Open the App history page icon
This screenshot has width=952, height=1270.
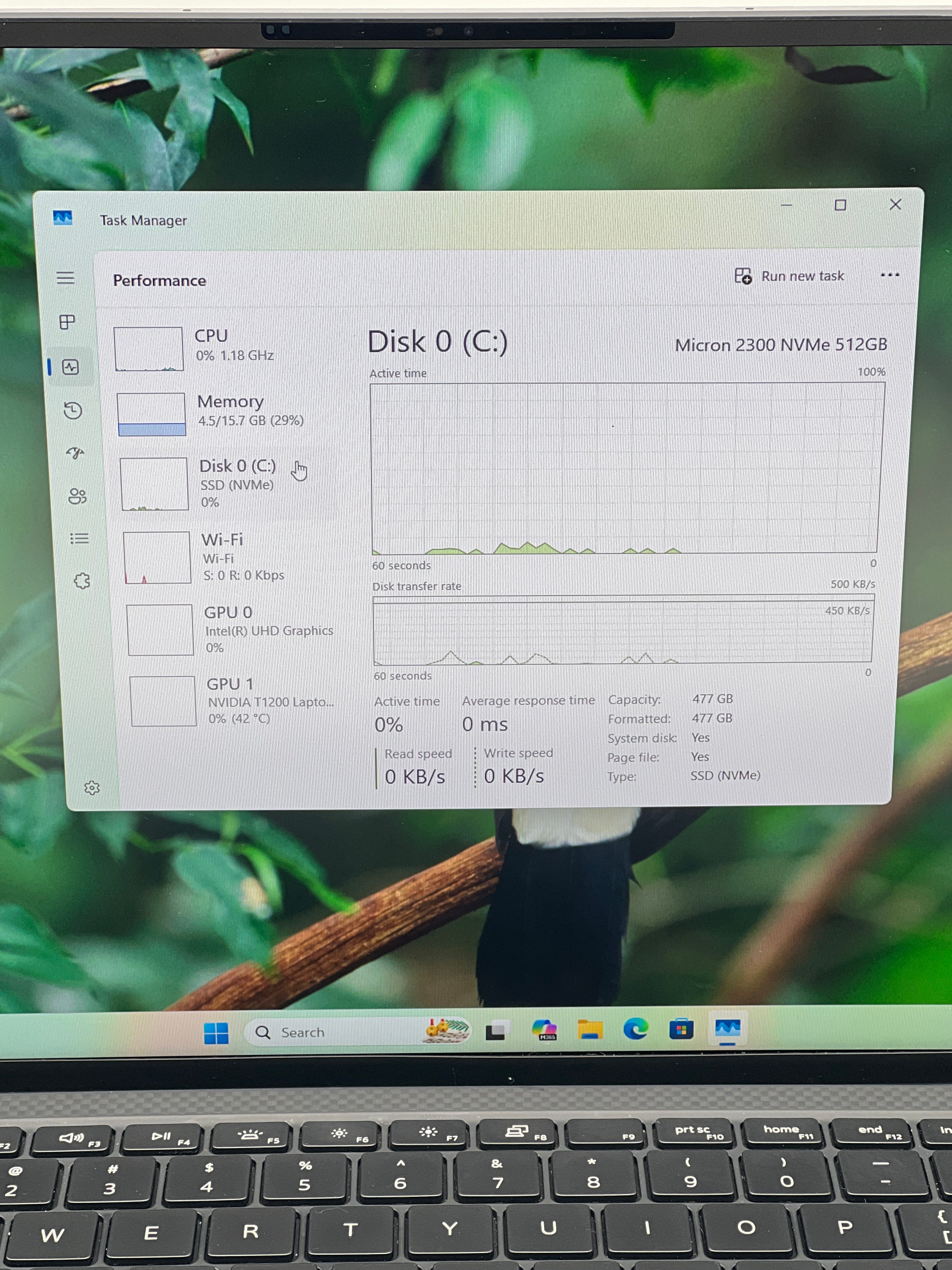73,410
